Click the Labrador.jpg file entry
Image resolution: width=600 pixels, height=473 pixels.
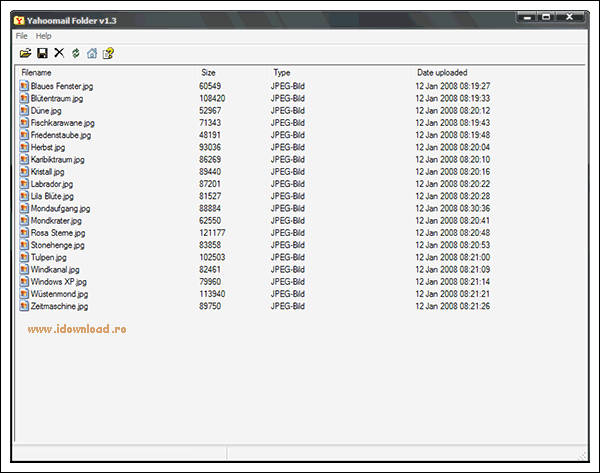pyautogui.click(x=52, y=184)
